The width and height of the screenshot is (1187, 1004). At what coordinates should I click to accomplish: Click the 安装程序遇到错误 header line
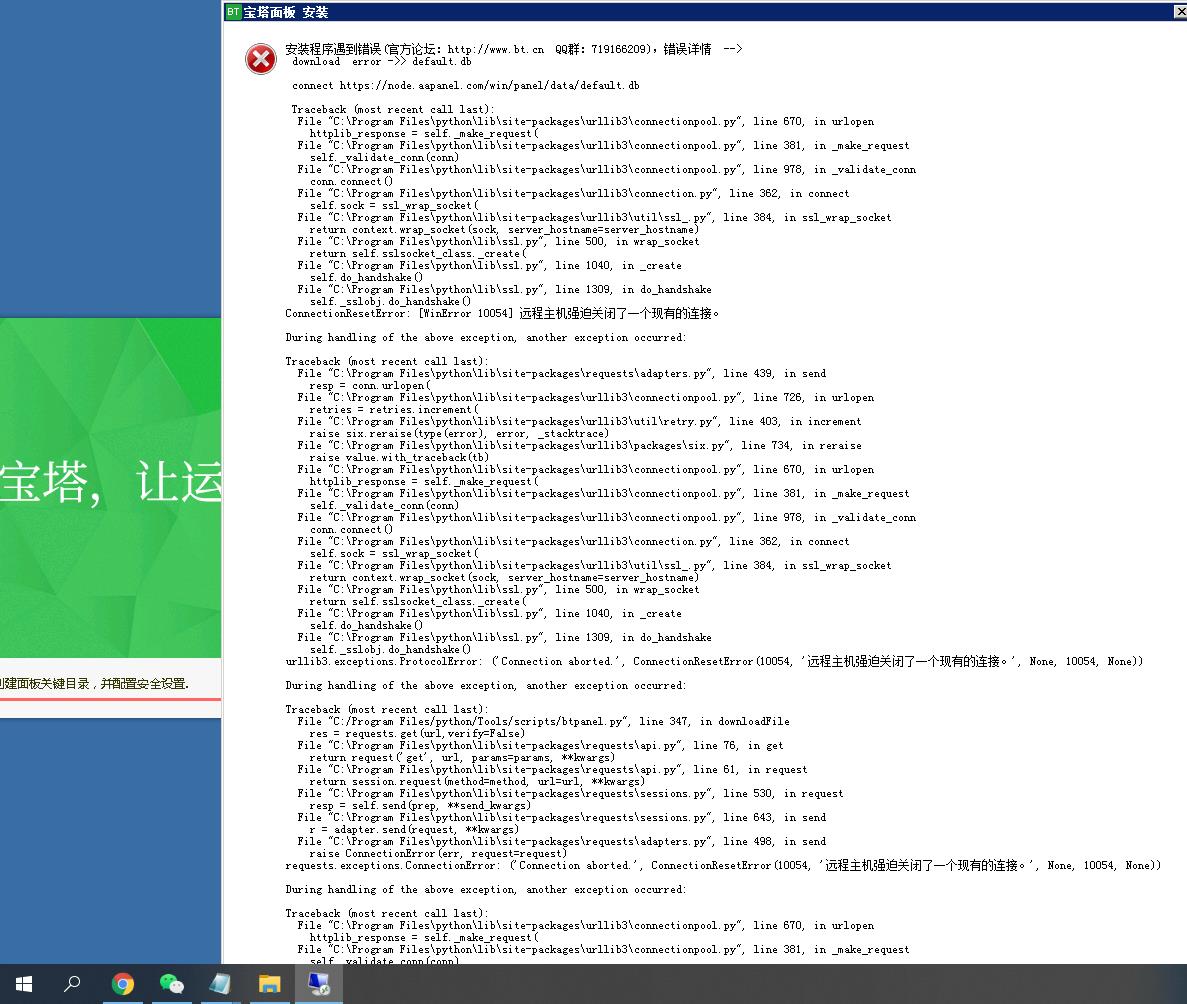pyautogui.click(x=513, y=49)
